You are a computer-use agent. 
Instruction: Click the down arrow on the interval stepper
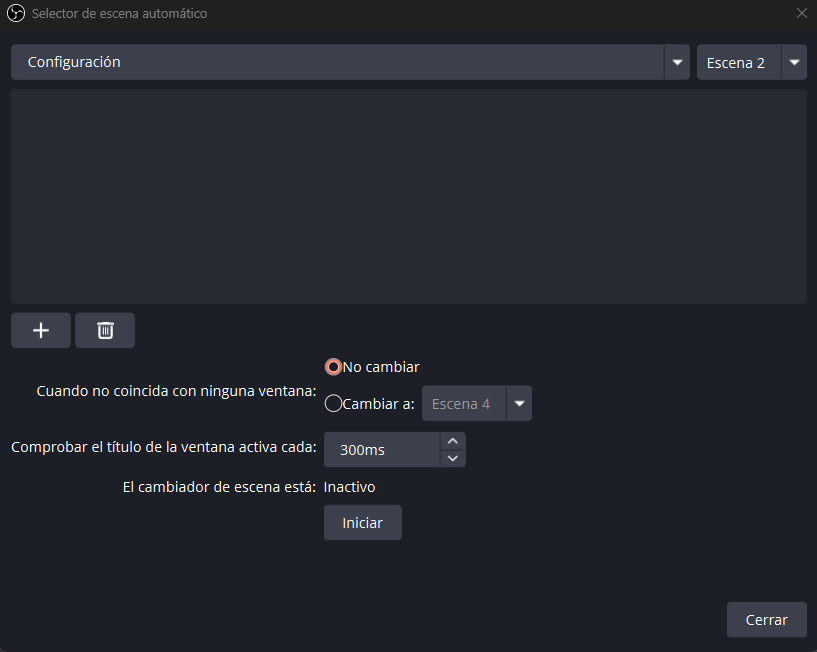click(x=452, y=458)
